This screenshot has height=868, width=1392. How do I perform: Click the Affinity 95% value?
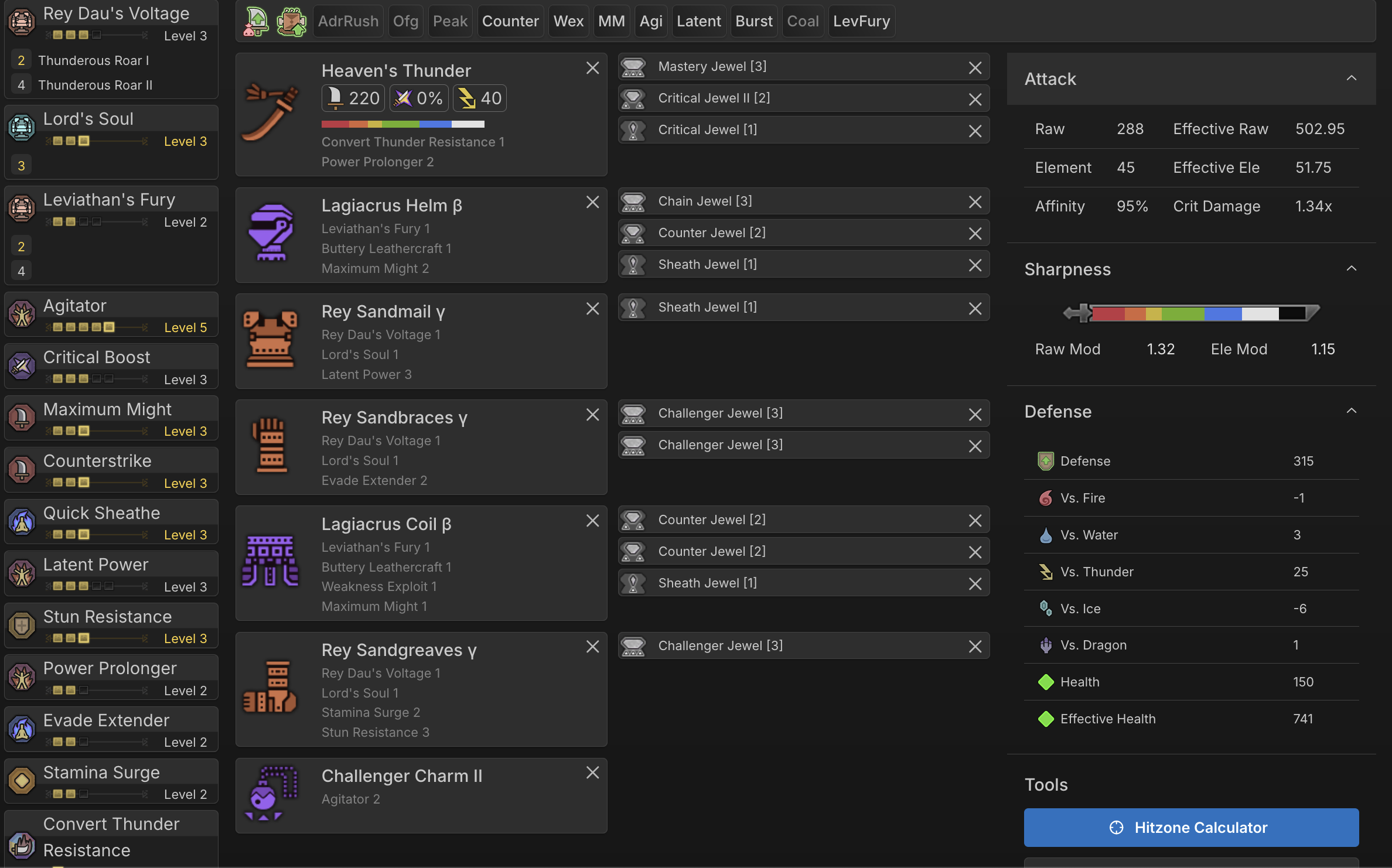(1132, 206)
